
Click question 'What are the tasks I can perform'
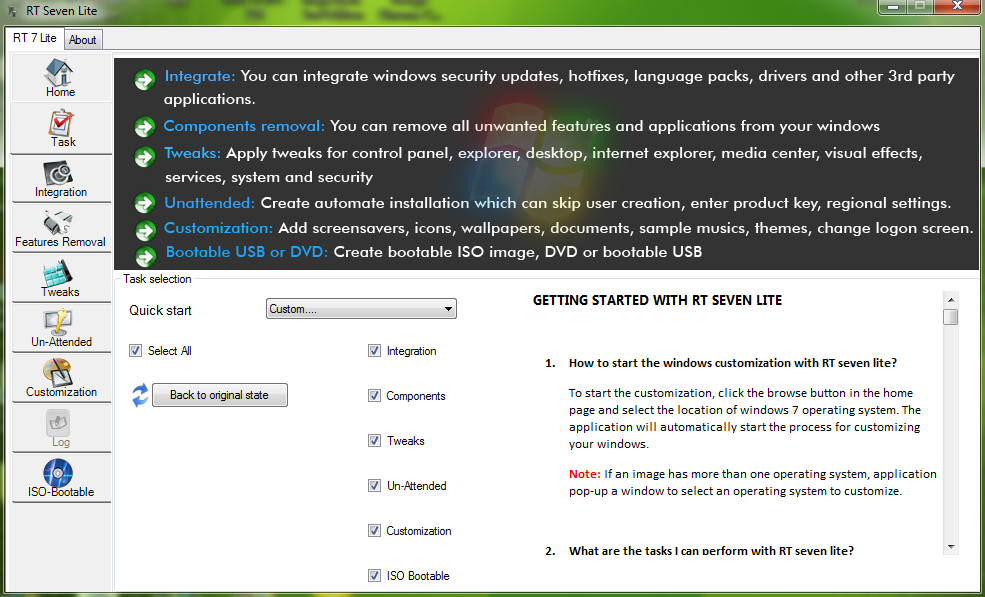pyautogui.click(x=711, y=550)
